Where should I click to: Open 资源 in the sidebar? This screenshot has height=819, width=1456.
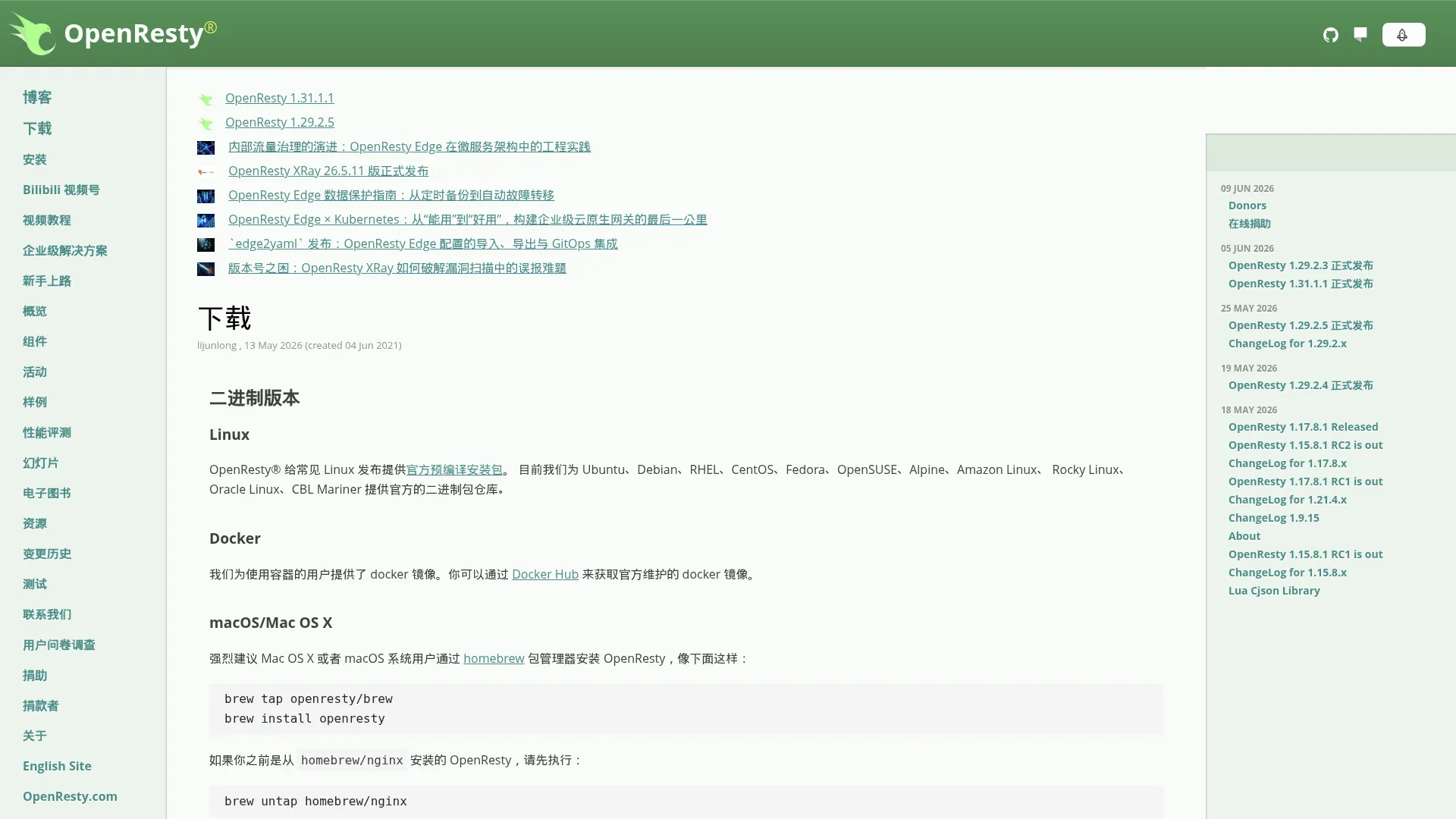click(35, 523)
